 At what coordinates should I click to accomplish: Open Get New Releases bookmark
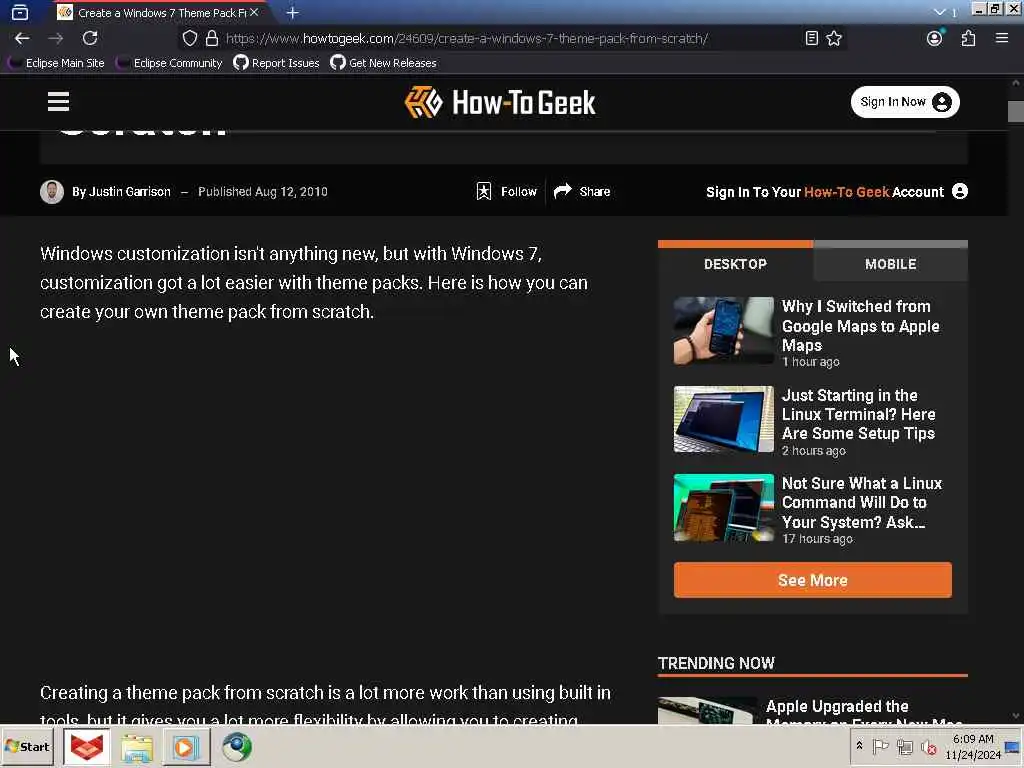tap(383, 63)
